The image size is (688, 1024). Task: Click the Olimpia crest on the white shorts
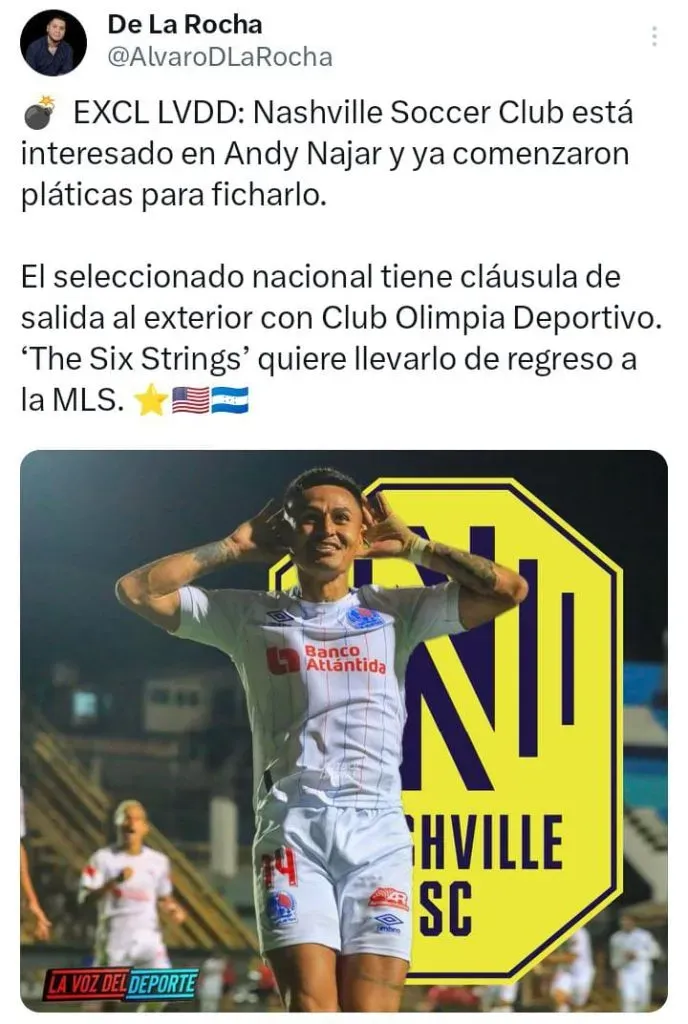(x=282, y=908)
